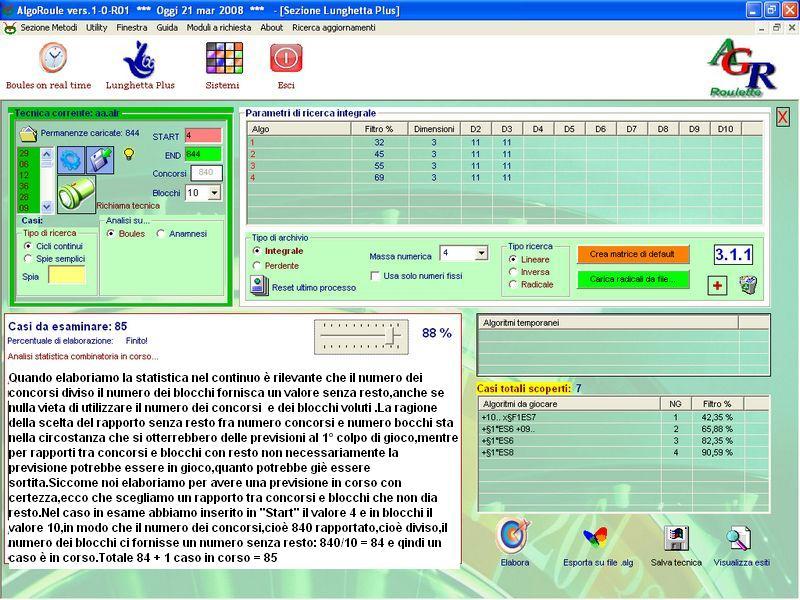Open the Guida menu
The image size is (800, 600).
click(167, 28)
